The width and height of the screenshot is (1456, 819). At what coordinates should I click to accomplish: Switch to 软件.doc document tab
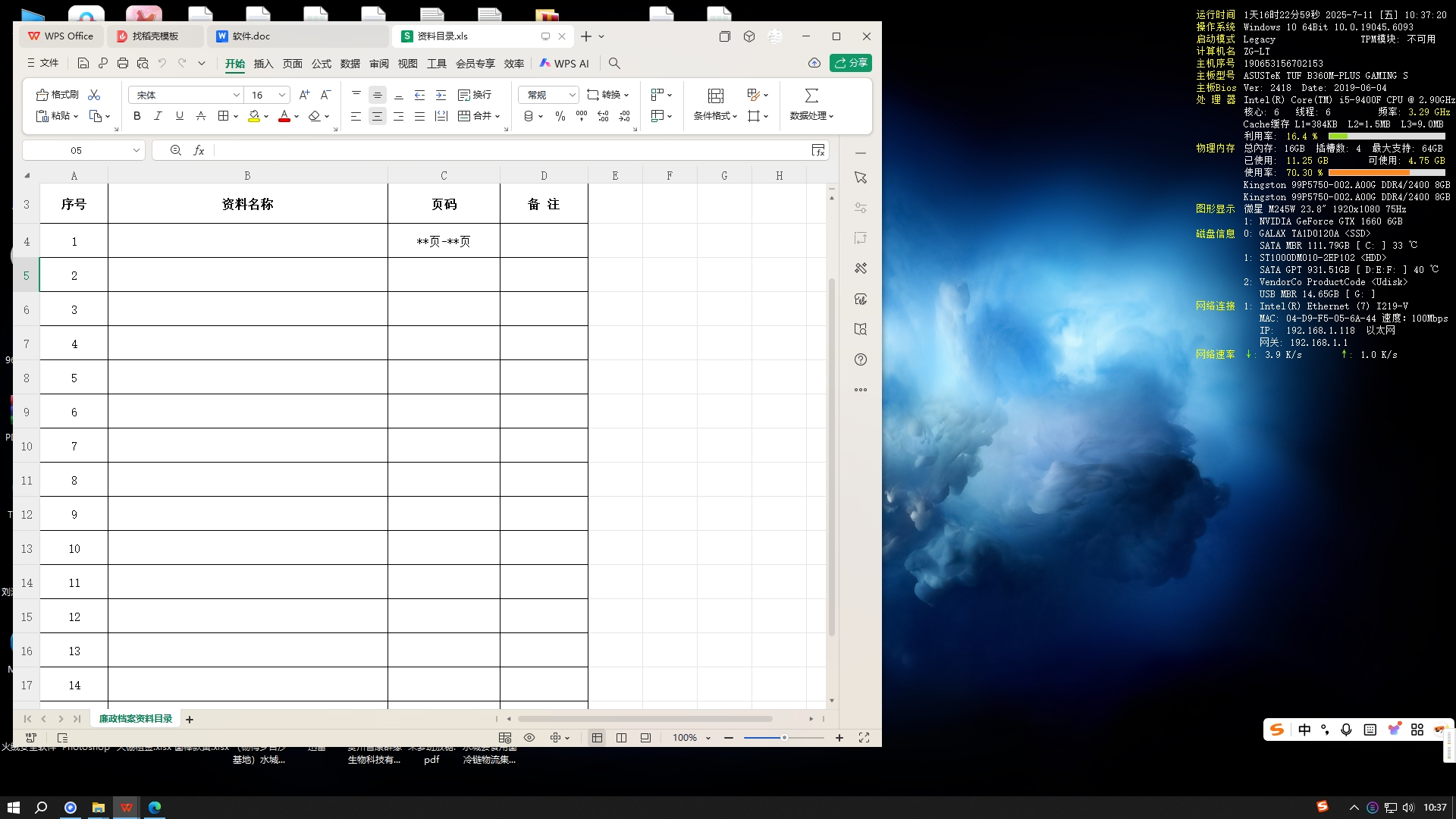point(297,36)
